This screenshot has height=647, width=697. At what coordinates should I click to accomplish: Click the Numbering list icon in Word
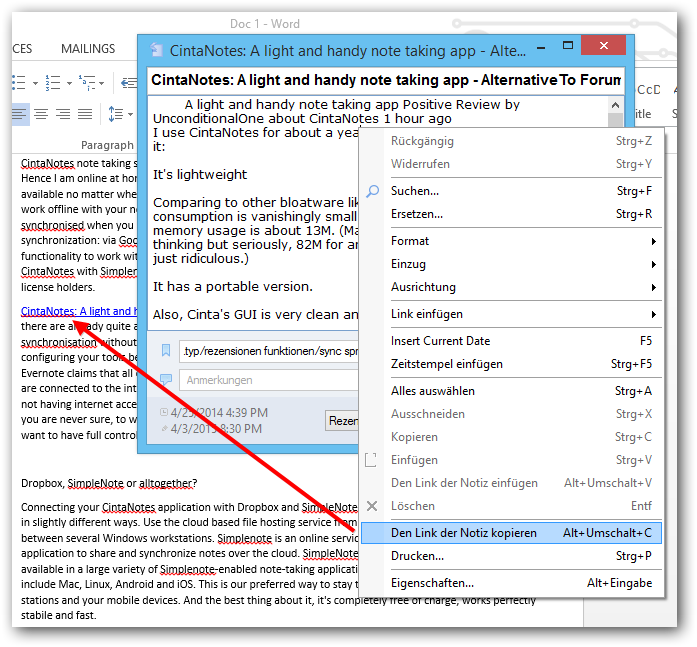53,83
